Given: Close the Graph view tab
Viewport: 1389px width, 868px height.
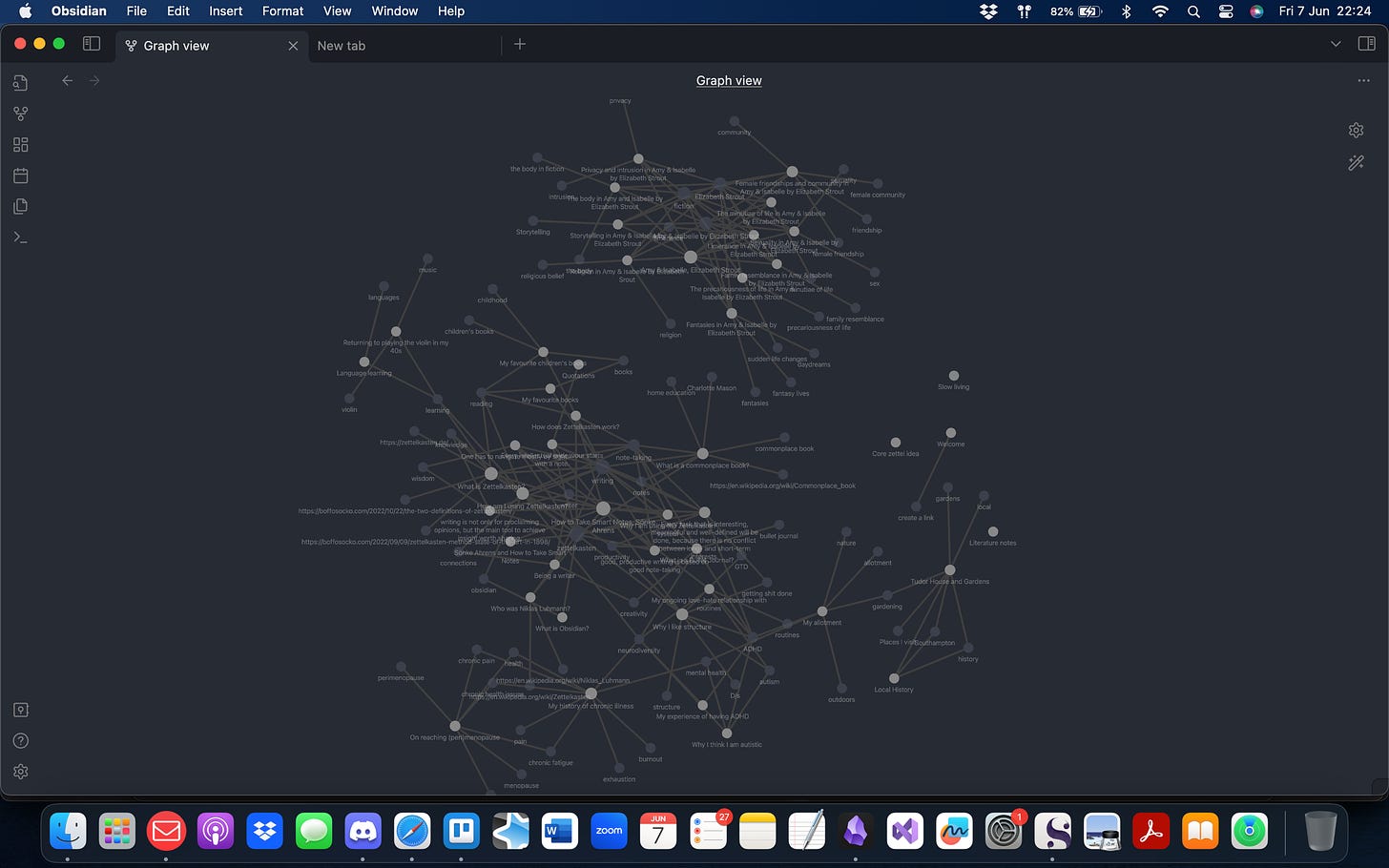Looking at the screenshot, I should click(x=293, y=46).
